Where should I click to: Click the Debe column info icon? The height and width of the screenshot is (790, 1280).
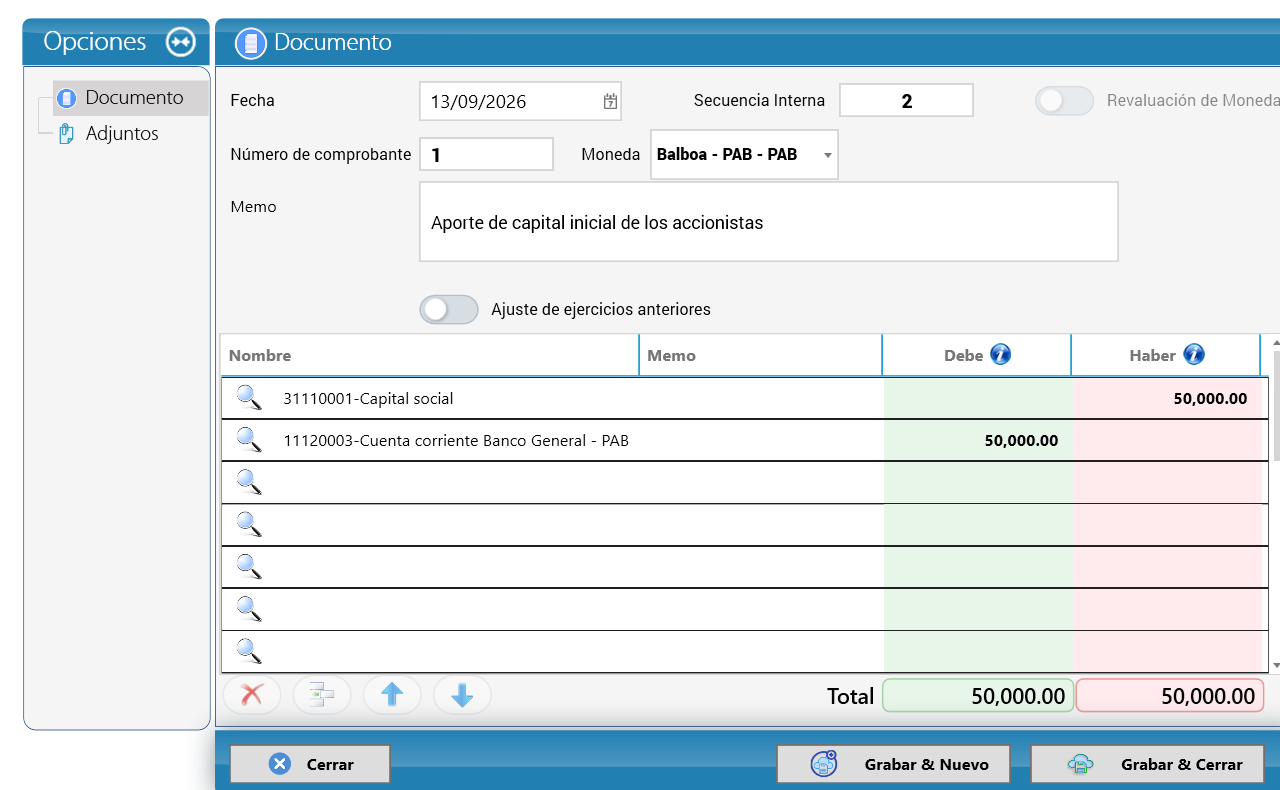pos(1000,354)
